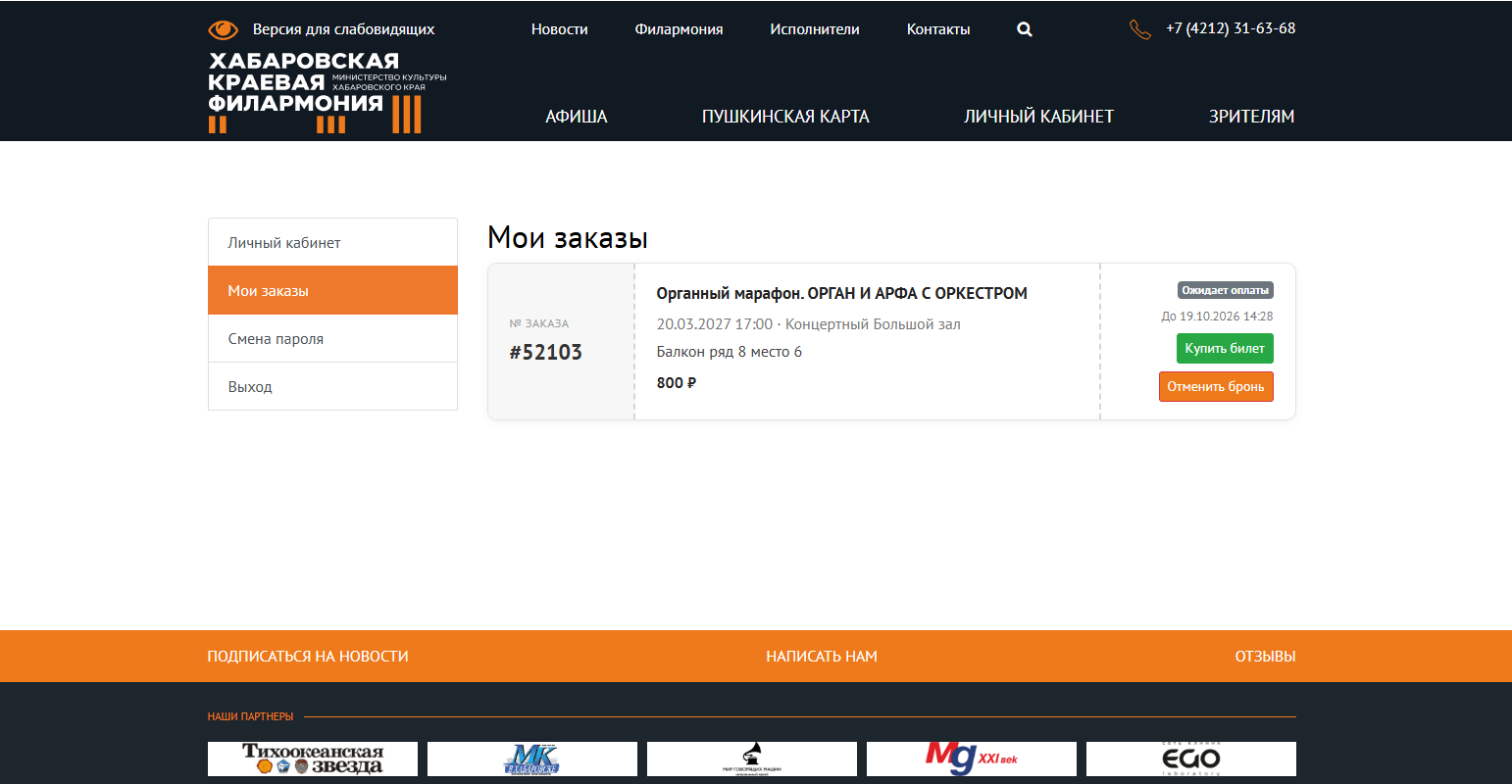Click order number #52103
Viewport: 1512px width, 784px height.
coord(546,352)
